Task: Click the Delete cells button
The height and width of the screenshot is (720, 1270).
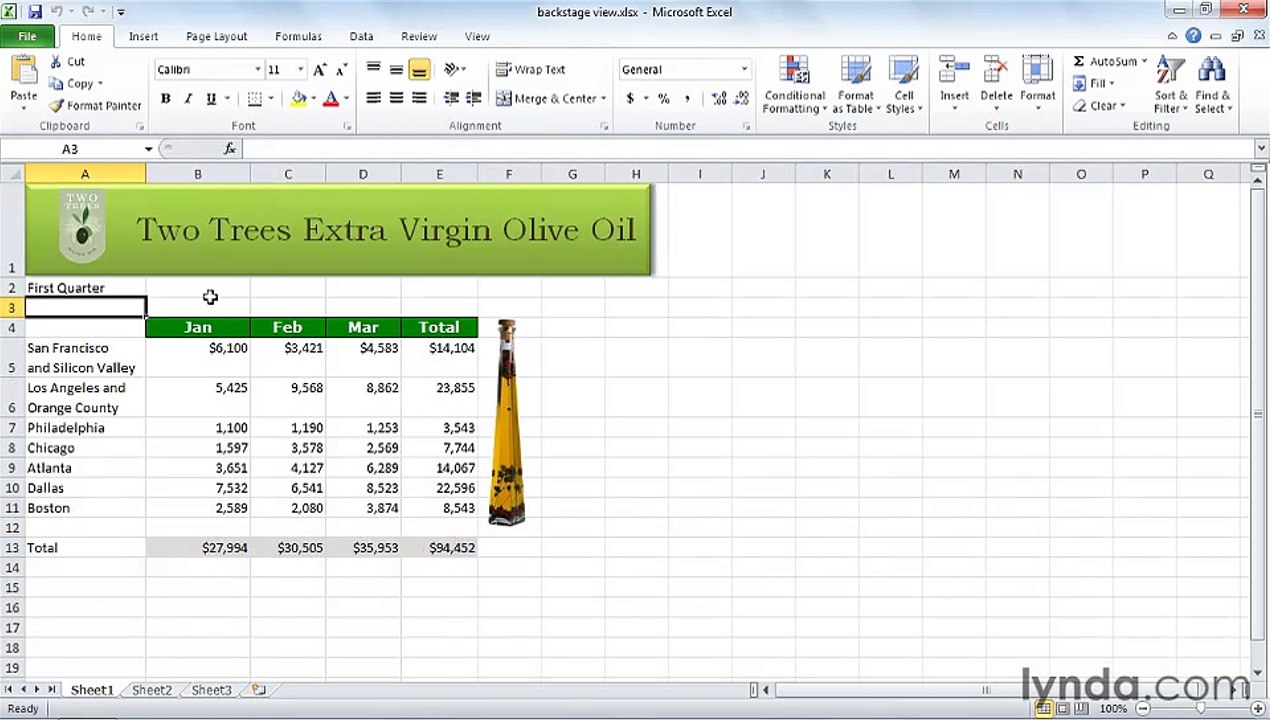Action: point(996,83)
